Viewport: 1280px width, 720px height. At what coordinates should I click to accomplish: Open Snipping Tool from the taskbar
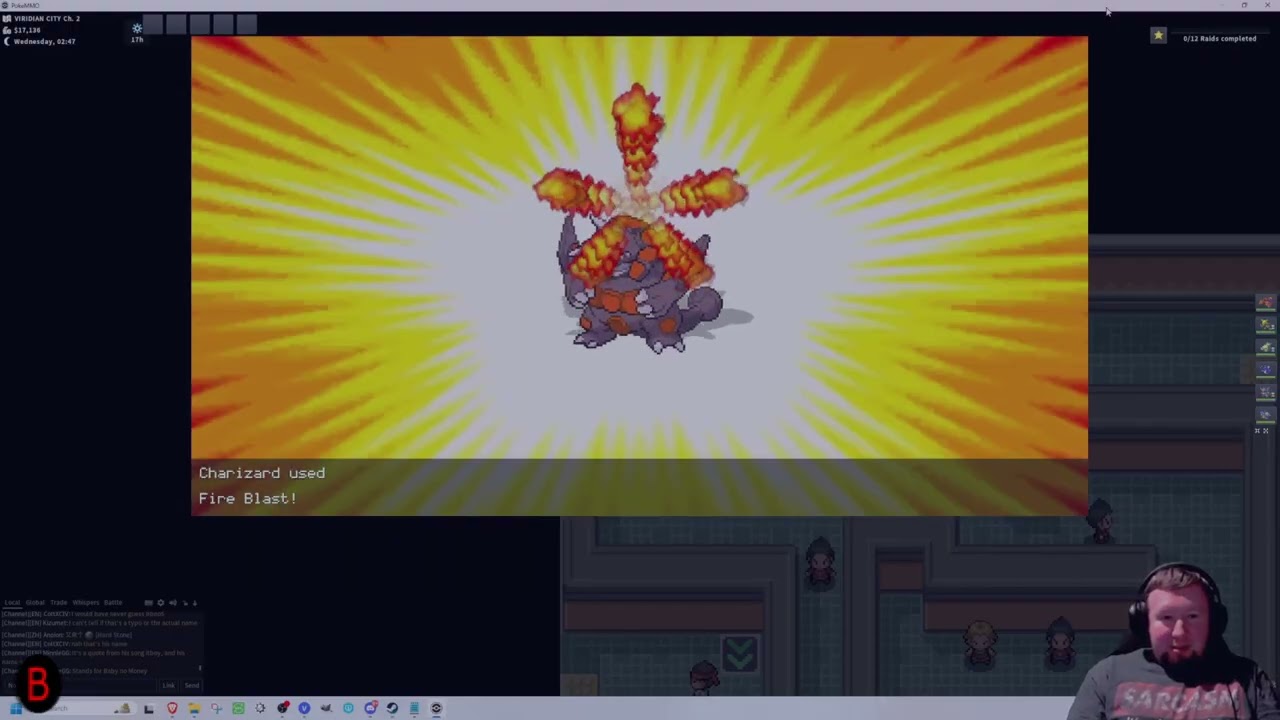point(217,708)
